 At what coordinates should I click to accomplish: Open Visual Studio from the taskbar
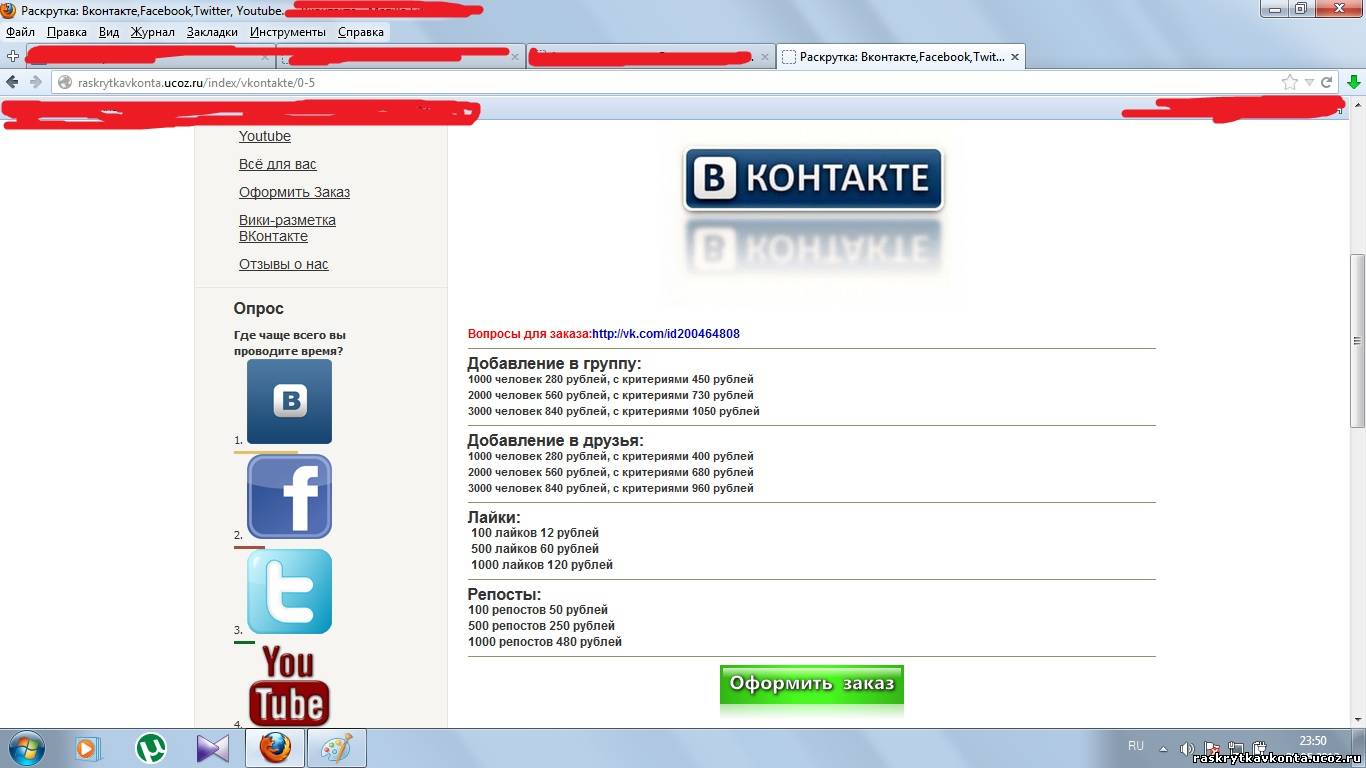tap(213, 748)
